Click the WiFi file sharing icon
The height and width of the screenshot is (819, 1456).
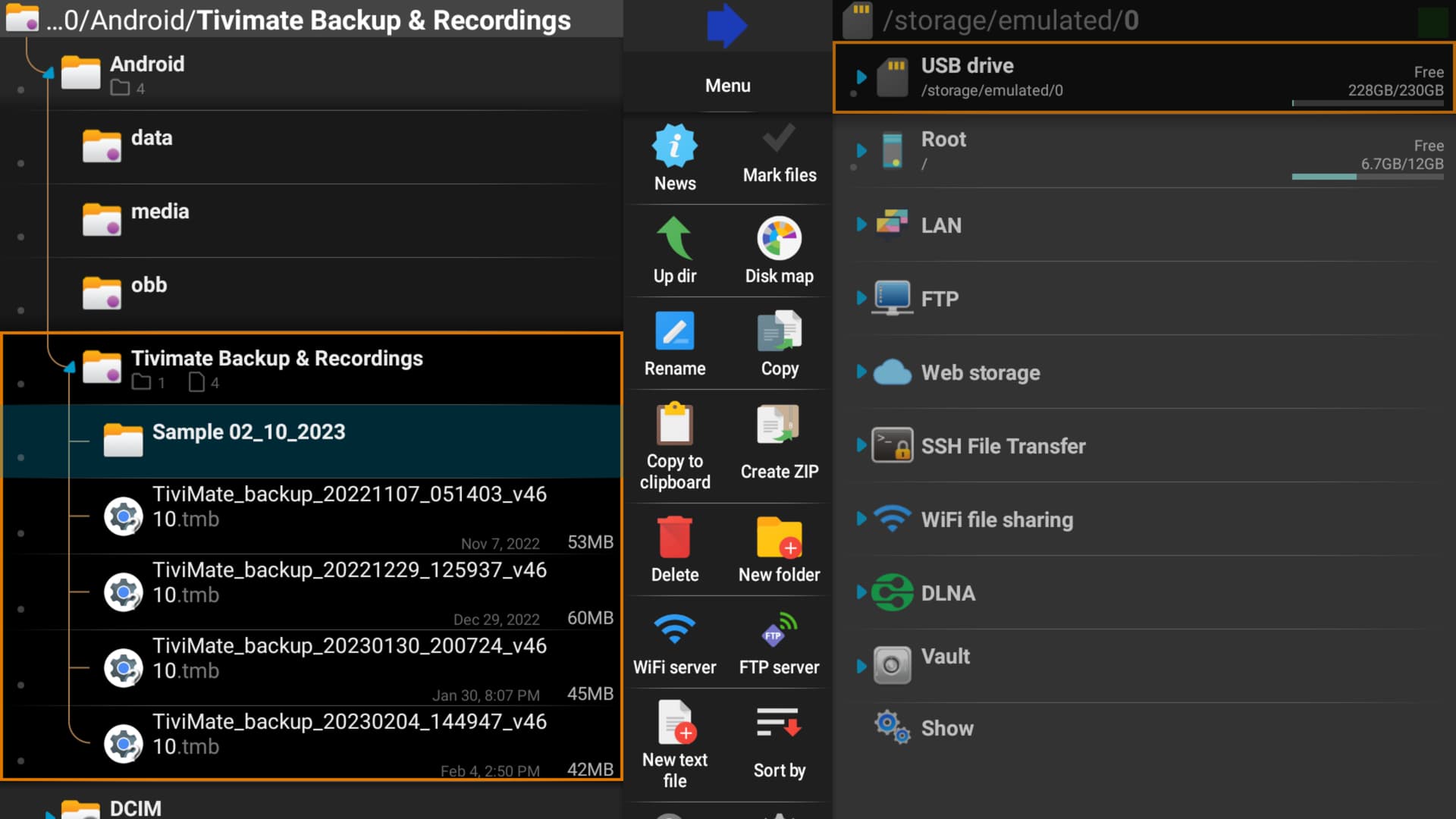click(x=892, y=519)
